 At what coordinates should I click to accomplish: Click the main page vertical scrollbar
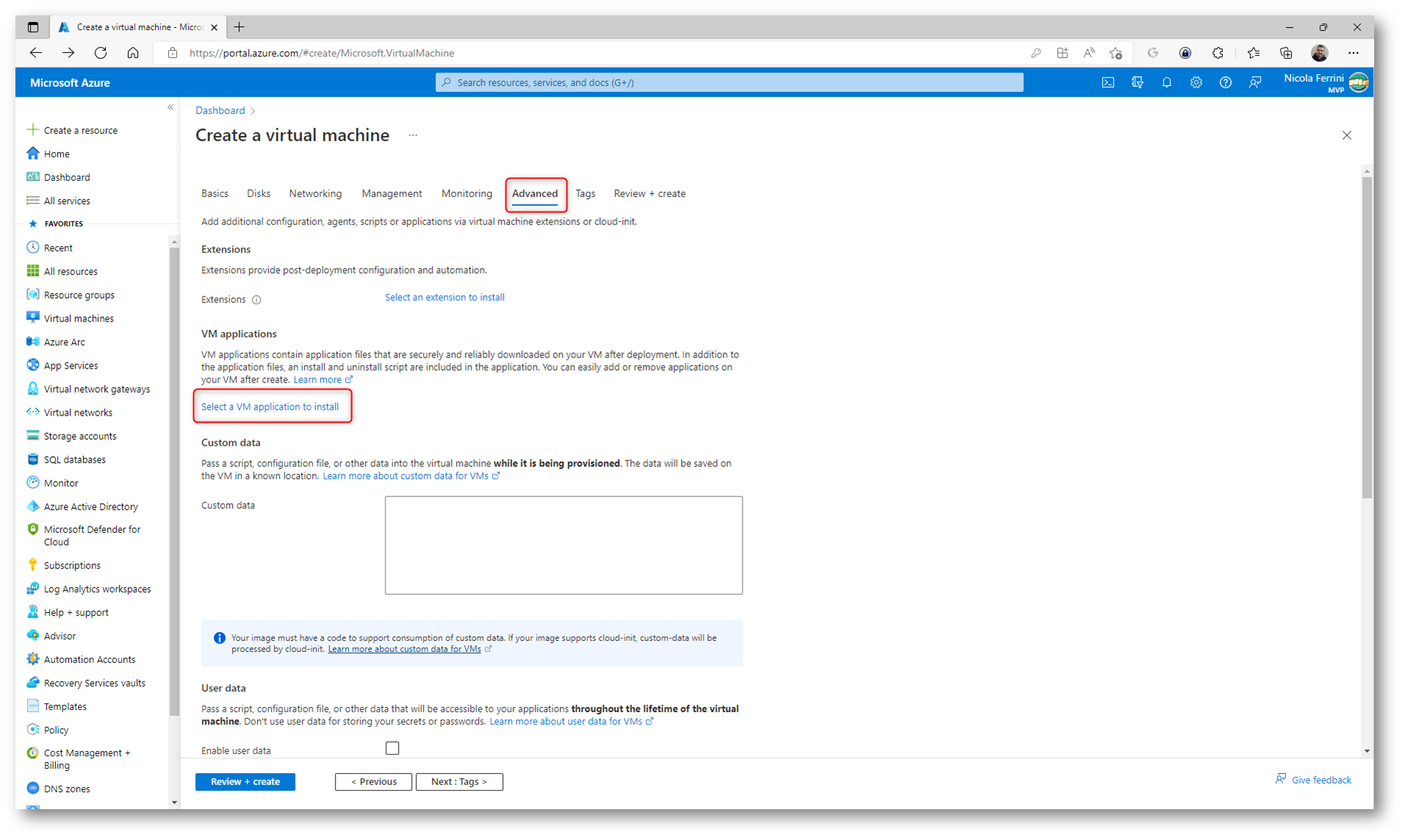tap(1366, 338)
